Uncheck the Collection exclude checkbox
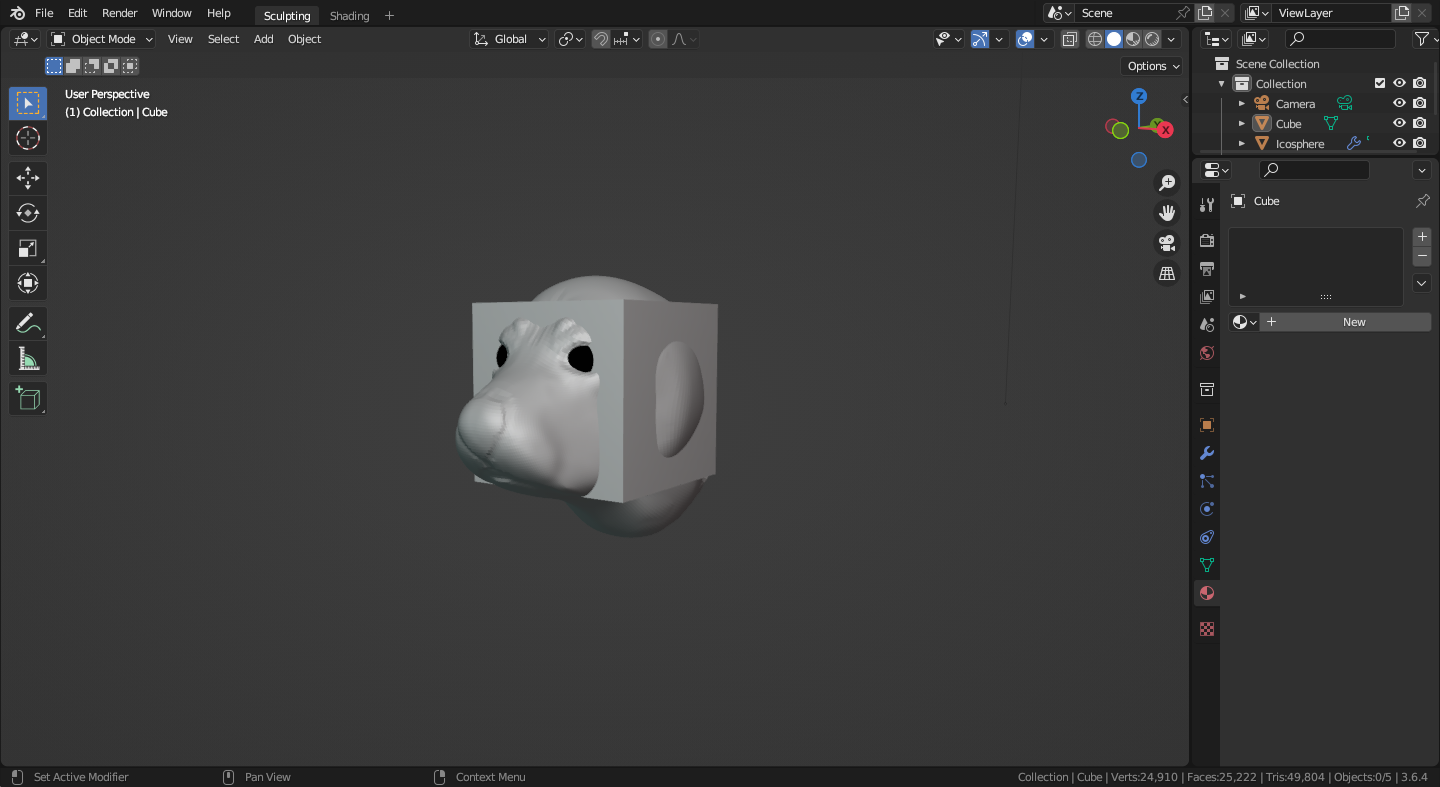Screen dimensions: 1440x787 1380,84
